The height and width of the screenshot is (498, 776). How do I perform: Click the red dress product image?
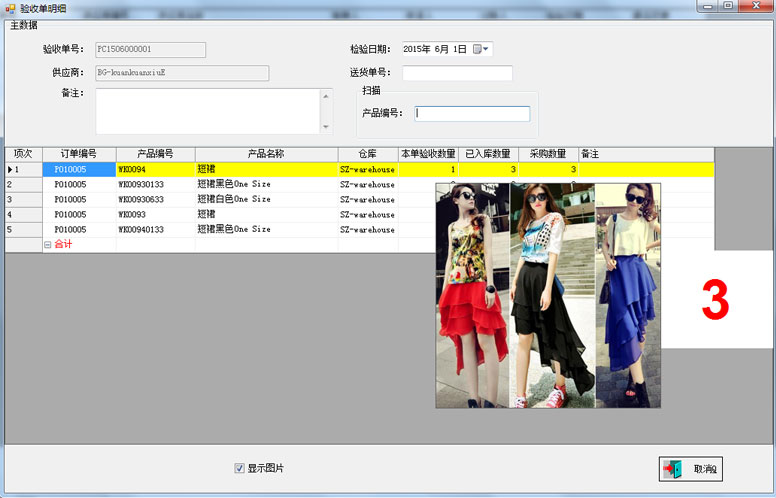click(472, 295)
